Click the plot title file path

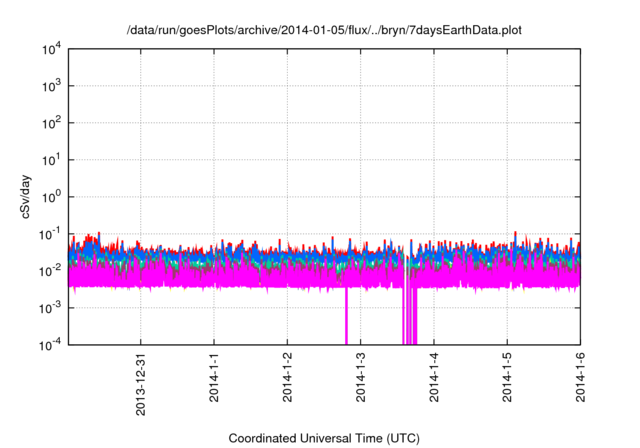coord(324,30)
